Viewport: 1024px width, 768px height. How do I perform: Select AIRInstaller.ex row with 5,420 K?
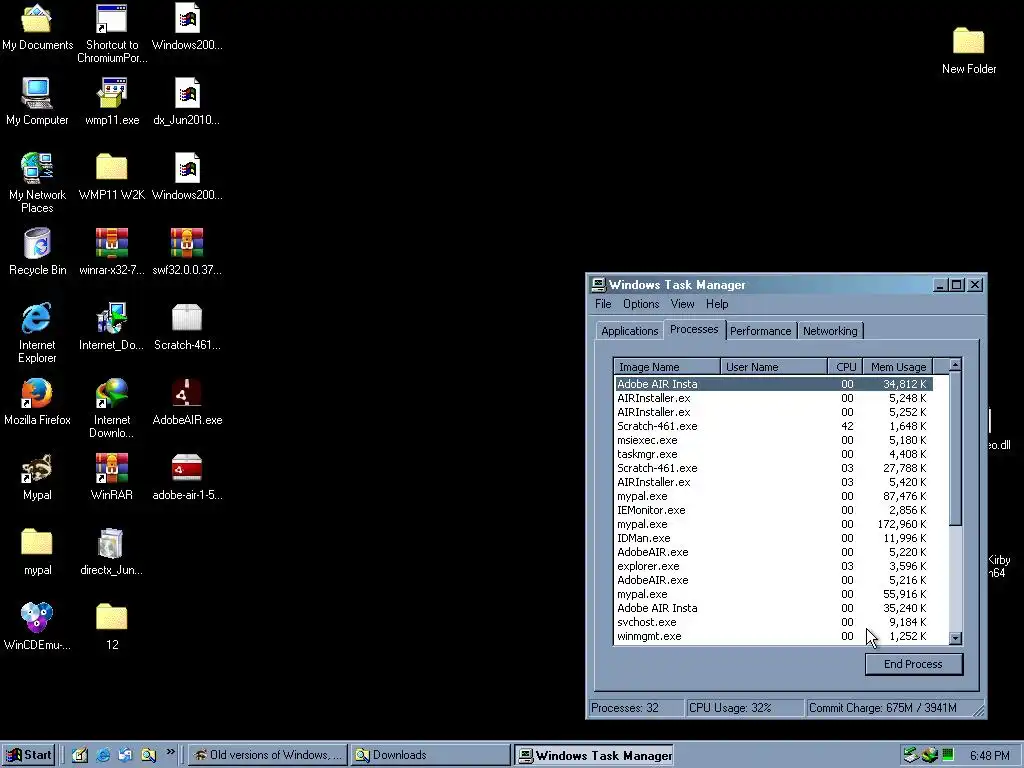pos(773,482)
